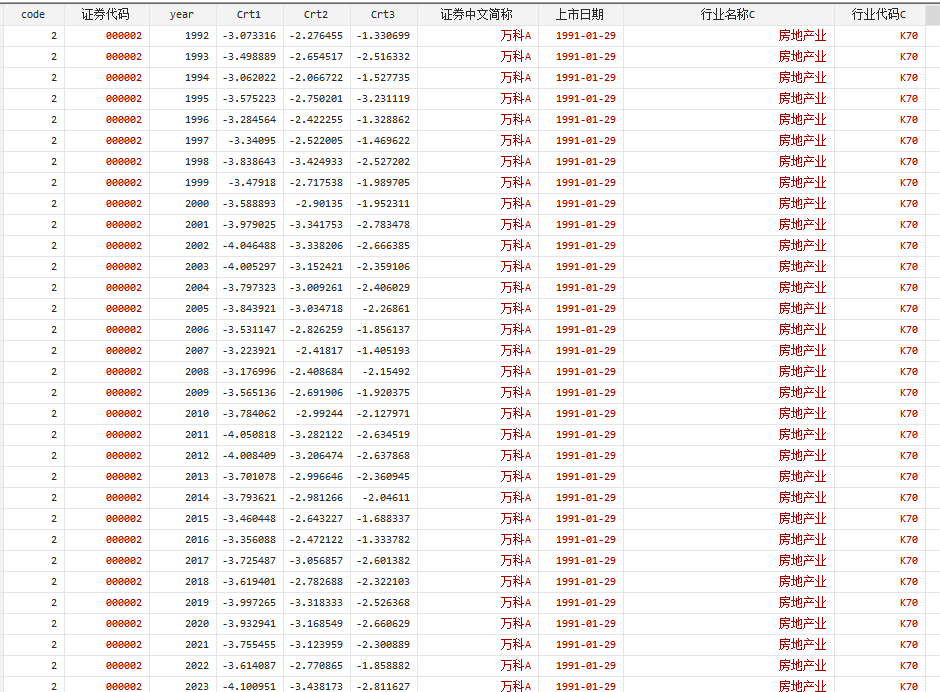This screenshot has height=692, width=940.
Task: Select the year 2008 cell
Action: point(197,372)
